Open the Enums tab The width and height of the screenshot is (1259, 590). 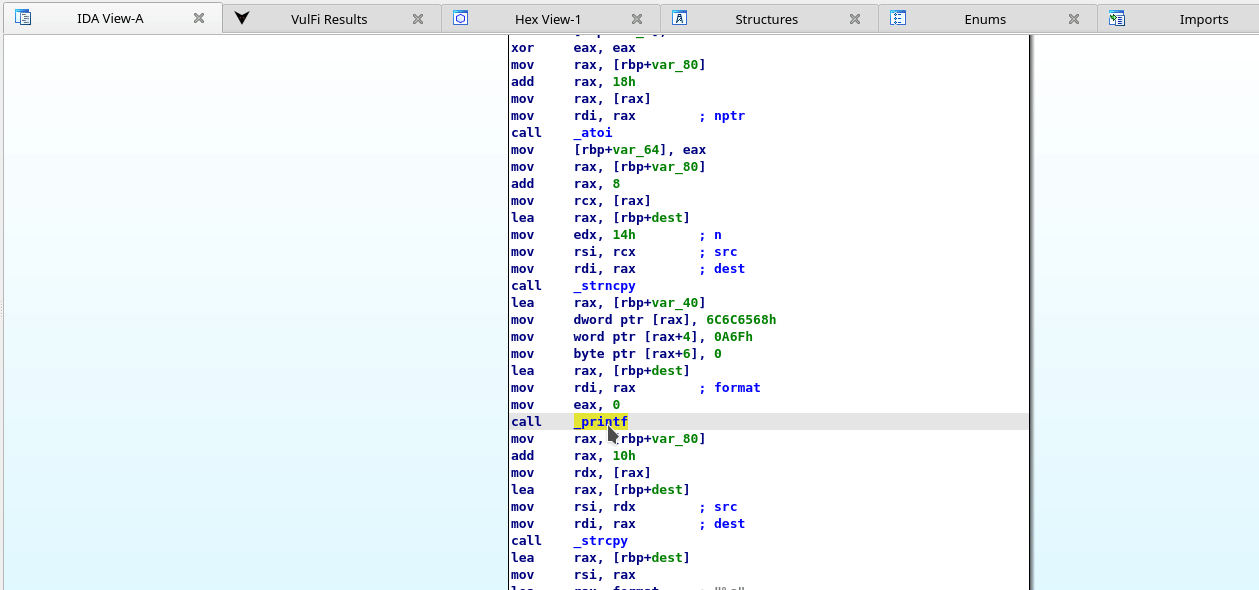[985, 19]
